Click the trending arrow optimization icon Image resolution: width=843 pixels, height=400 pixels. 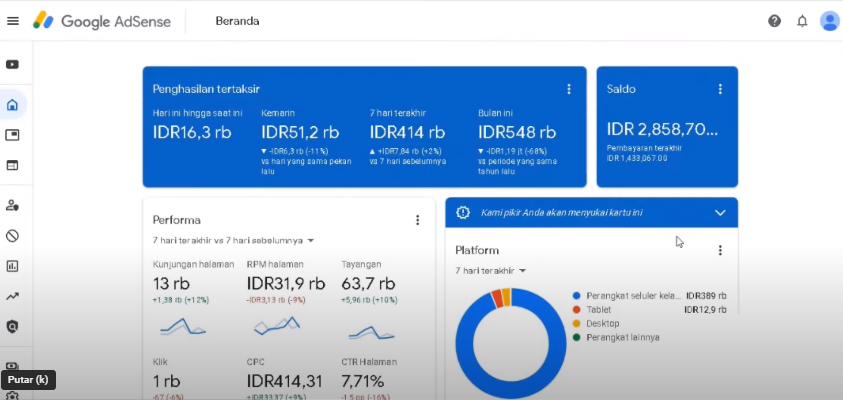coord(13,296)
